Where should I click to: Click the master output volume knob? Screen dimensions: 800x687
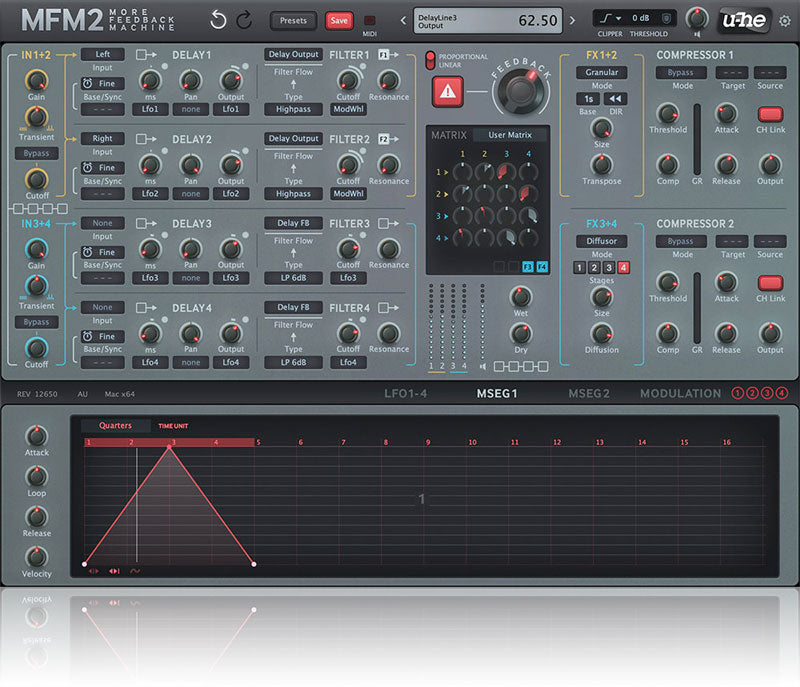click(696, 18)
